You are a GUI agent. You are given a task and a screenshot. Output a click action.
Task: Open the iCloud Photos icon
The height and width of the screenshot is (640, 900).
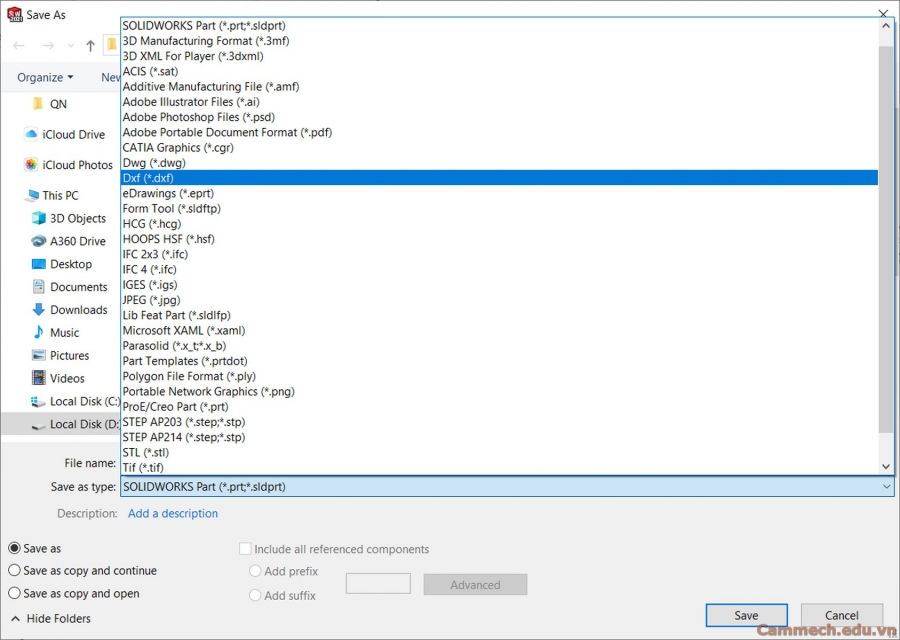pyautogui.click(x=31, y=165)
